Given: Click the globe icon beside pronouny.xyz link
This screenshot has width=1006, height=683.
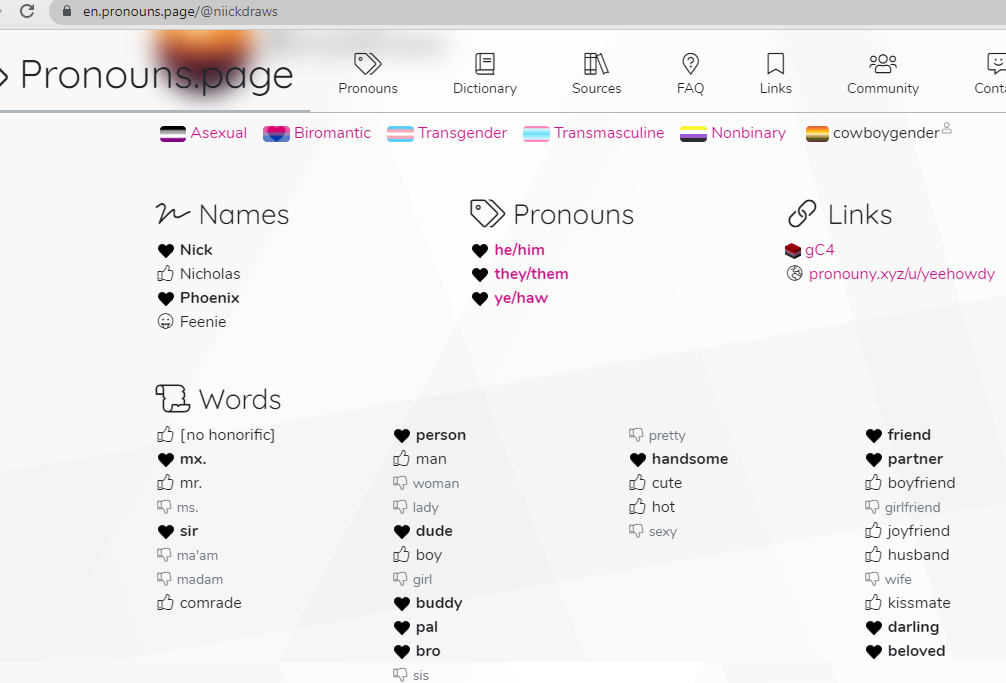Looking at the screenshot, I should point(794,274).
